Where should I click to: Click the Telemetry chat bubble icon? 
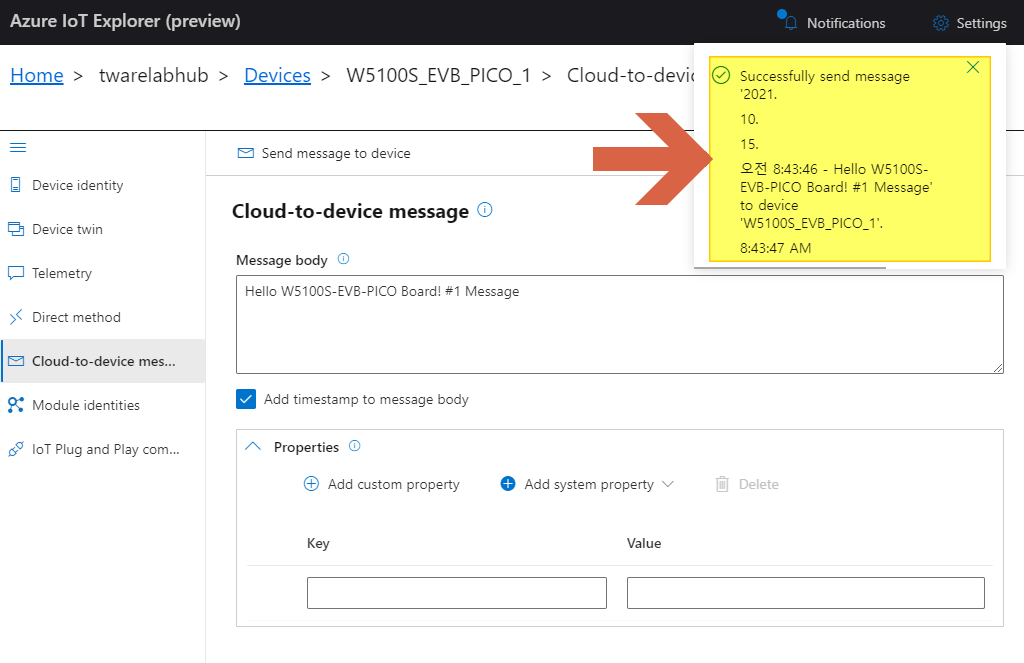(16, 273)
